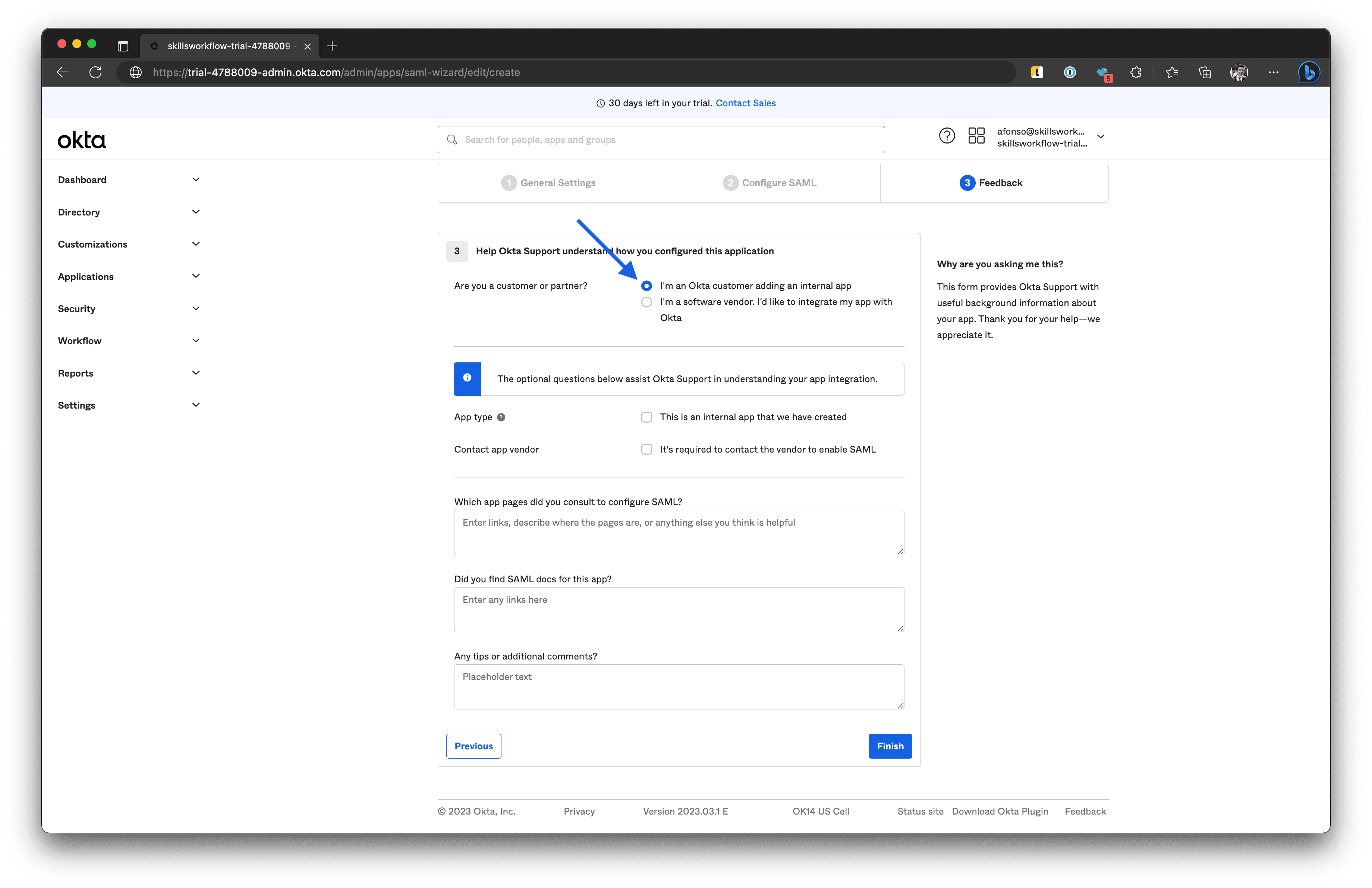Open the Feedback footer link
This screenshot has width=1372, height=888.
1085,811
